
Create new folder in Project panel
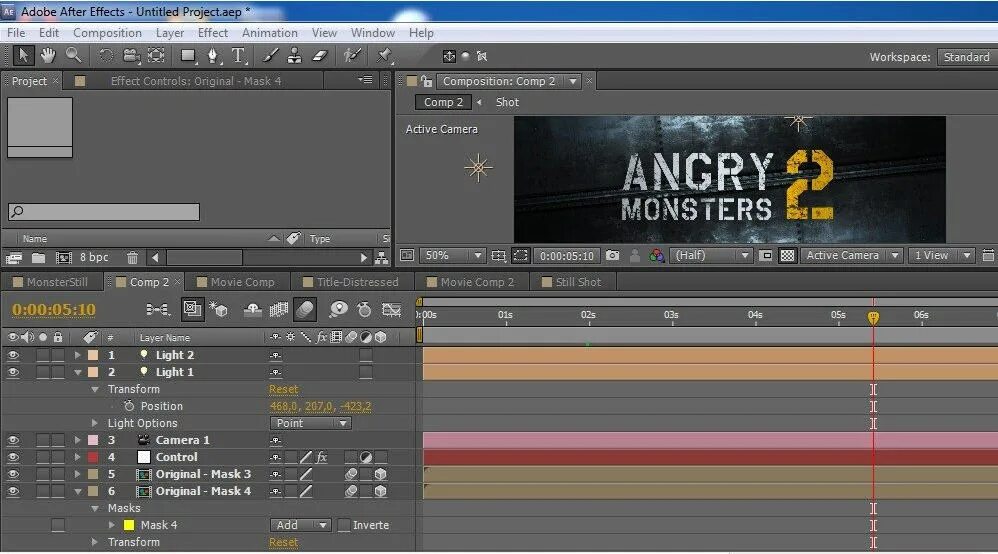coord(39,258)
